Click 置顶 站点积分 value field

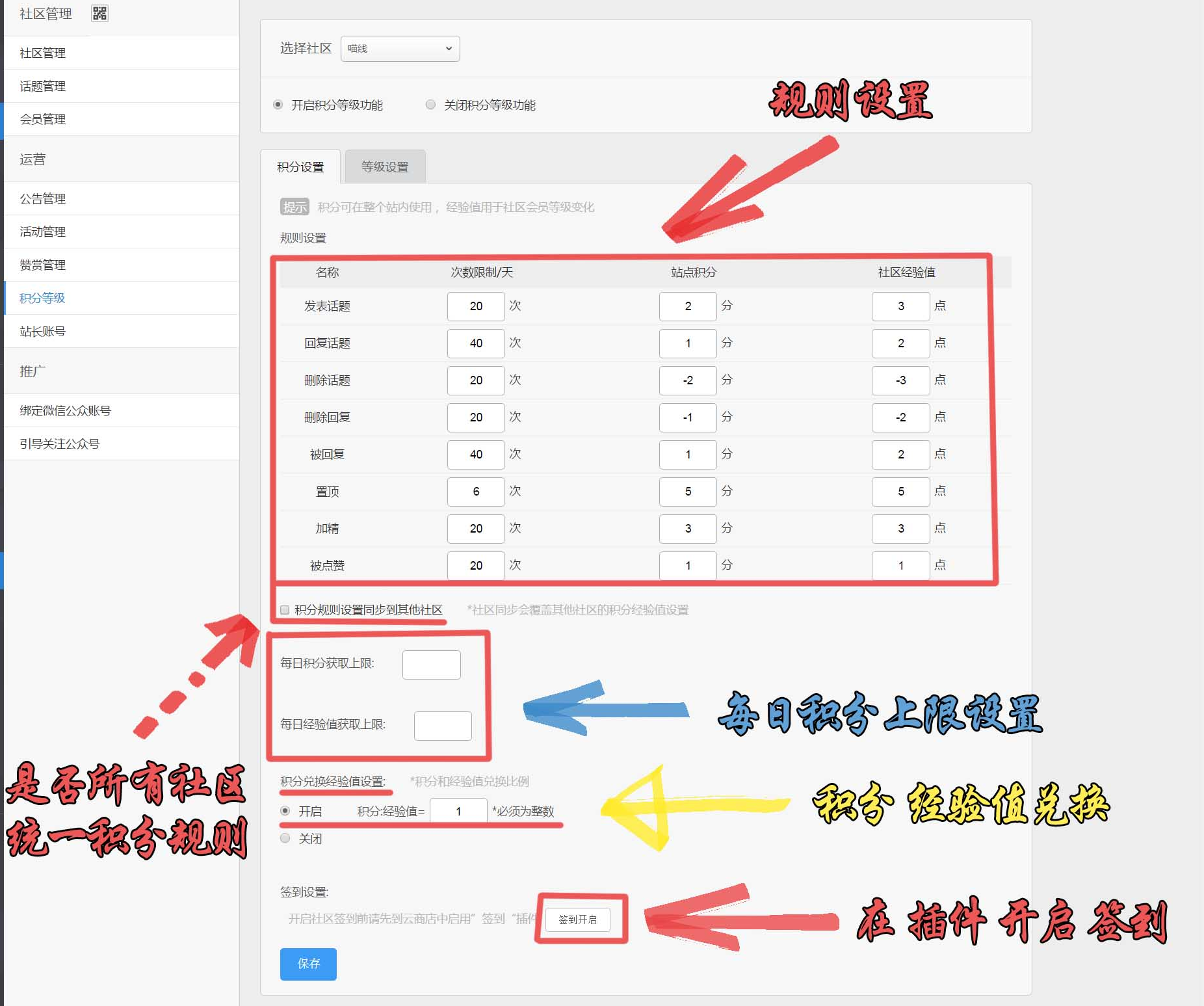pyautogui.click(x=687, y=492)
